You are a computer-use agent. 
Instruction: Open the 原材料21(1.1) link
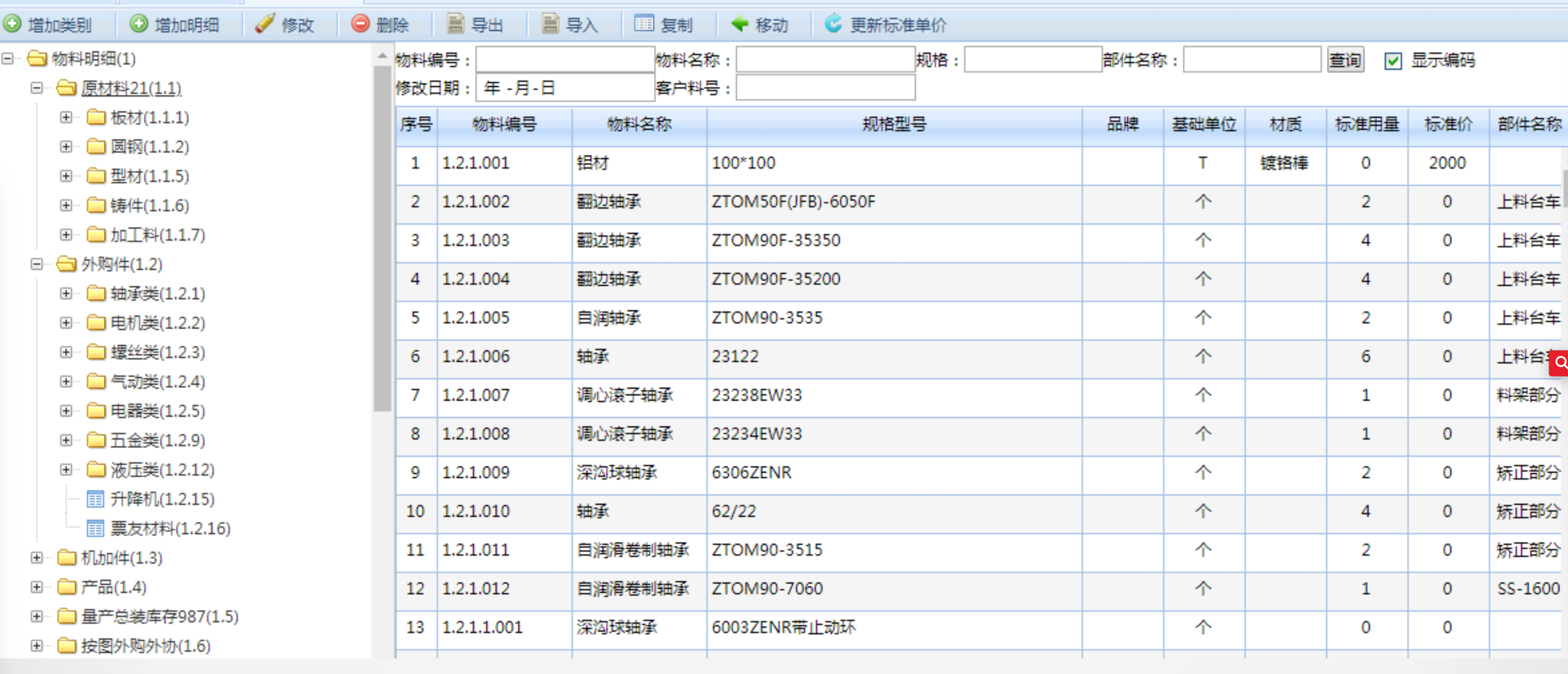132,88
